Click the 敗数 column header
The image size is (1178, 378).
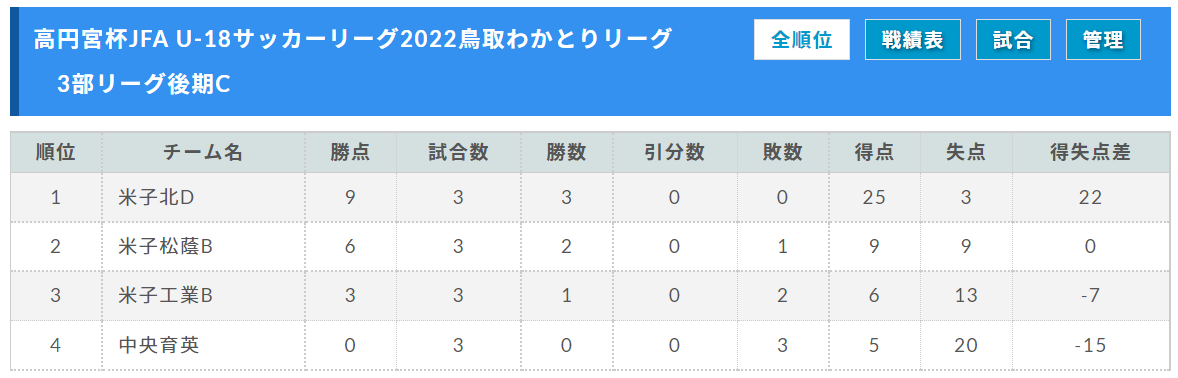coord(783,153)
